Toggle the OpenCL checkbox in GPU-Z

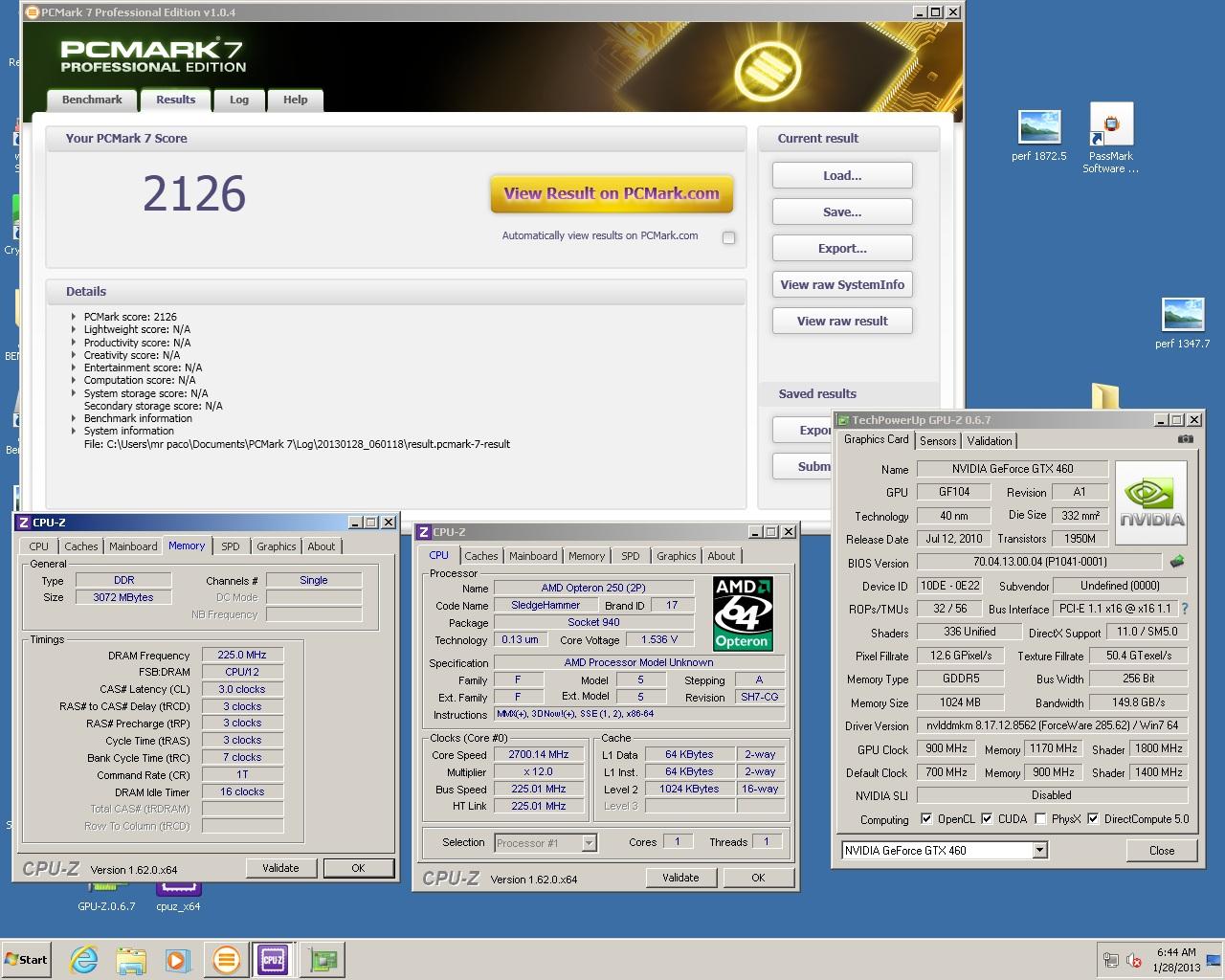click(925, 819)
